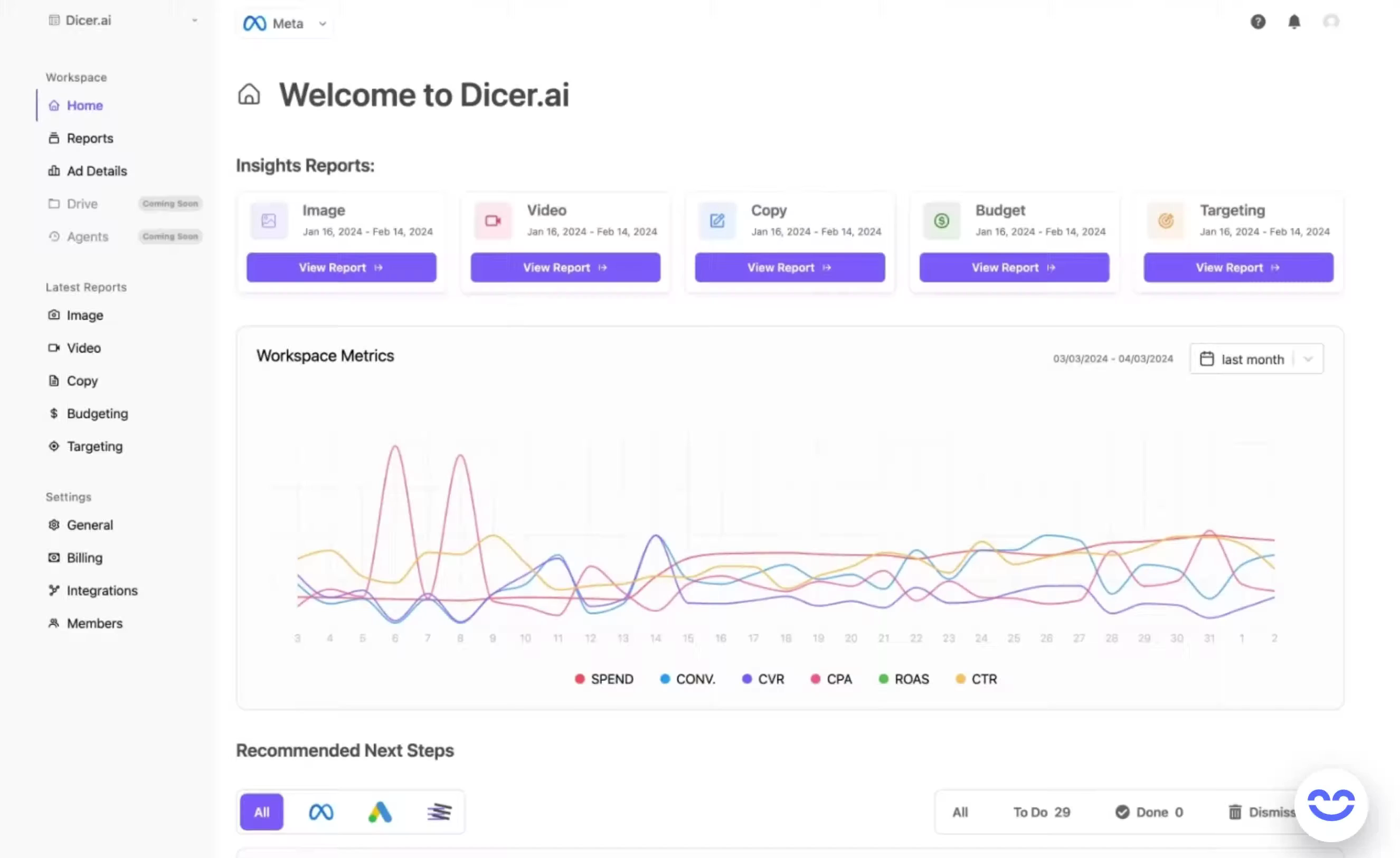Show All recommended steps status tab

pyautogui.click(x=960, y=812)
